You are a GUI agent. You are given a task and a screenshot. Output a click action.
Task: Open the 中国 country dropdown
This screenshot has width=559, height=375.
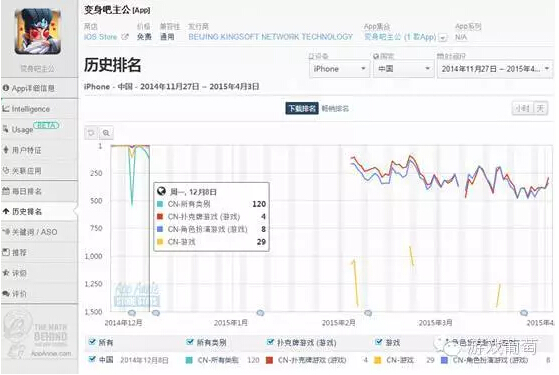pyautogui.click(x=403, y=69)
